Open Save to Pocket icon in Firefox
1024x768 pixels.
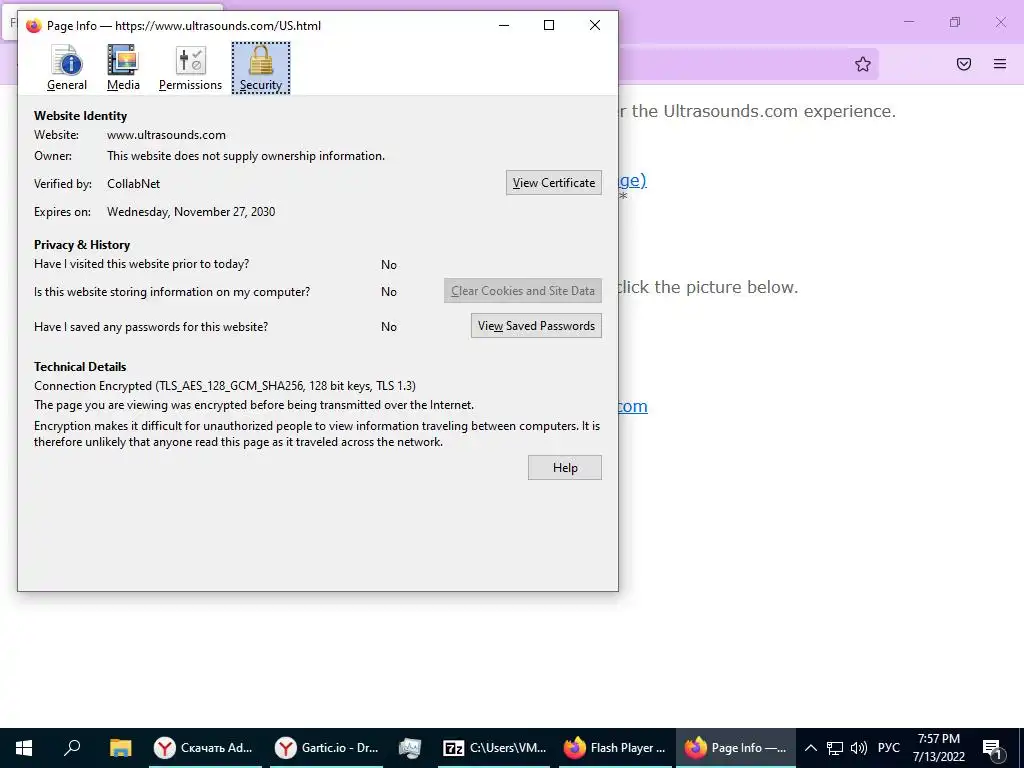click(964, 64)
